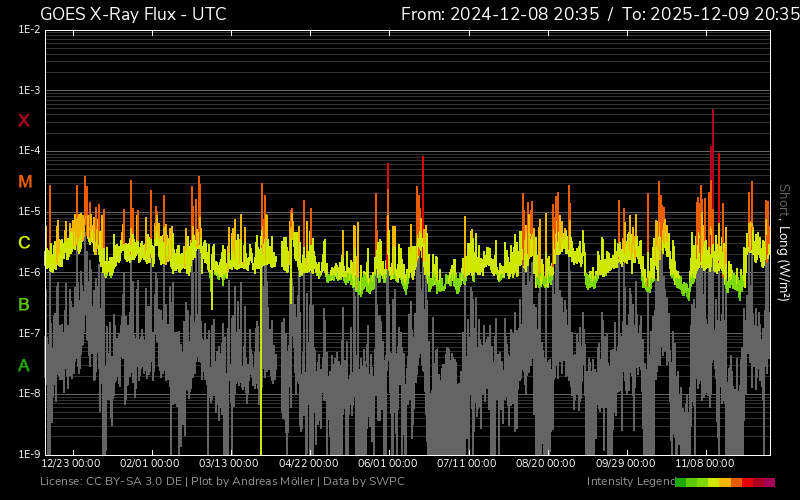Click the Intensity Legend color bar

(724, 482)
